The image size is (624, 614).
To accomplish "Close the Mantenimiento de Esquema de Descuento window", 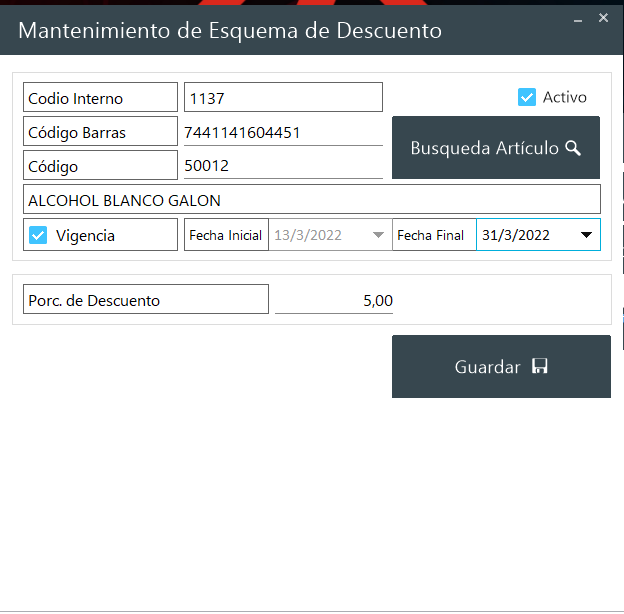I will point(603,18).
